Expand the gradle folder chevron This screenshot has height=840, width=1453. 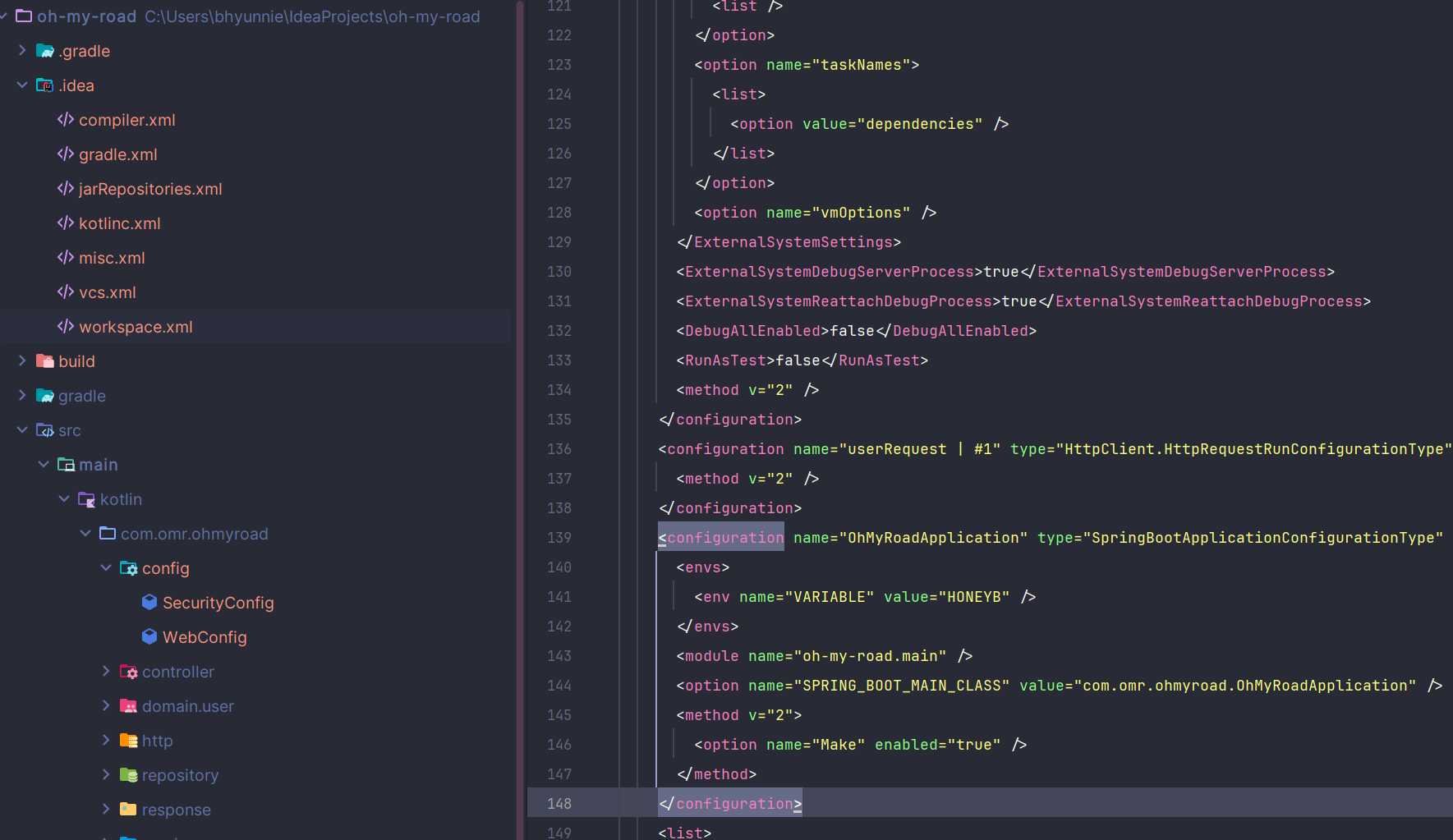22,396
